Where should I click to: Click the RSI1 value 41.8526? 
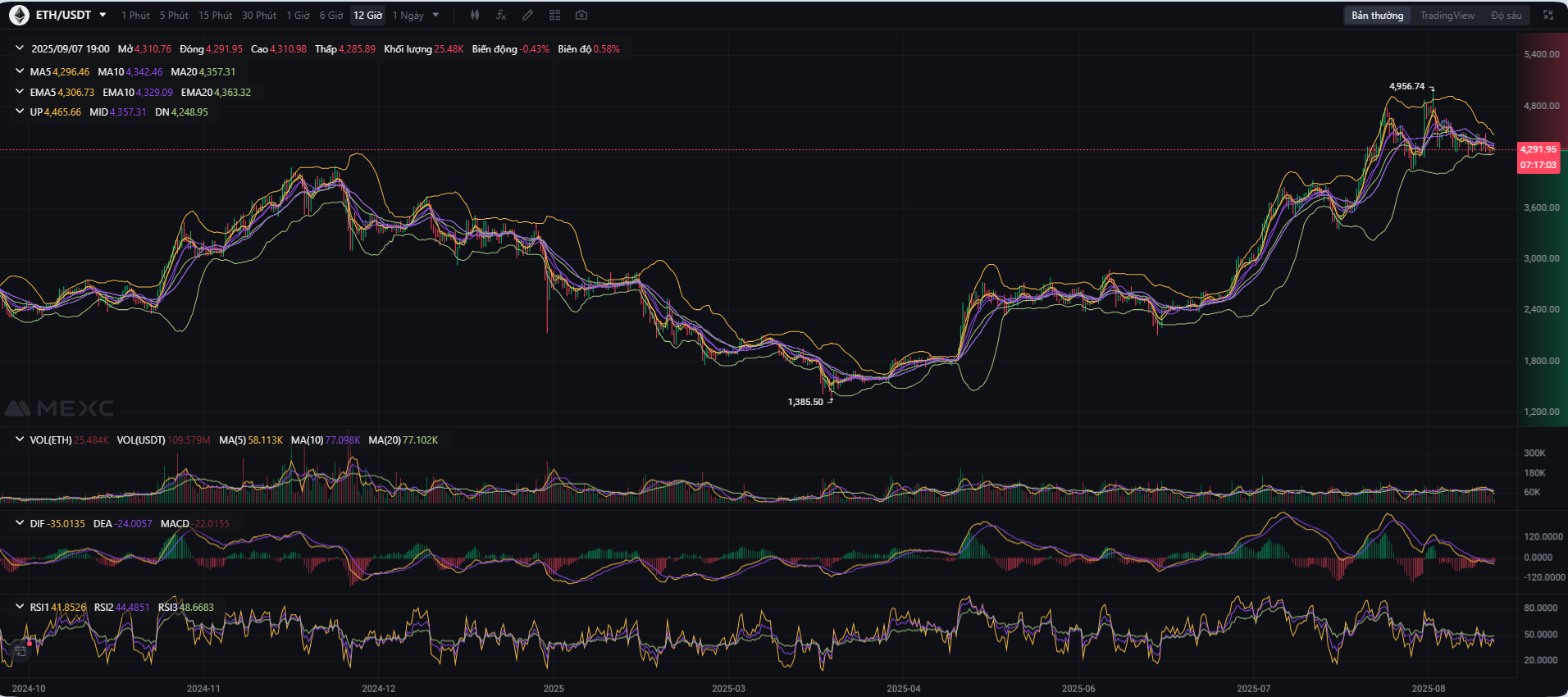[x=68, y=607]
